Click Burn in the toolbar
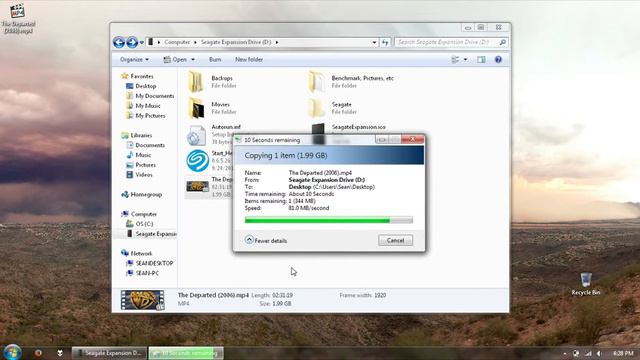640x360 pixels. click(x=215, y=60)
